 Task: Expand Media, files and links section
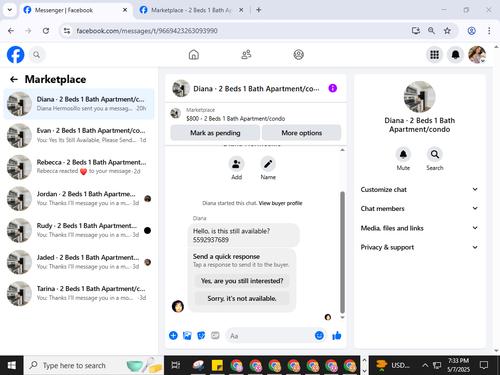(x=419, y=228)
